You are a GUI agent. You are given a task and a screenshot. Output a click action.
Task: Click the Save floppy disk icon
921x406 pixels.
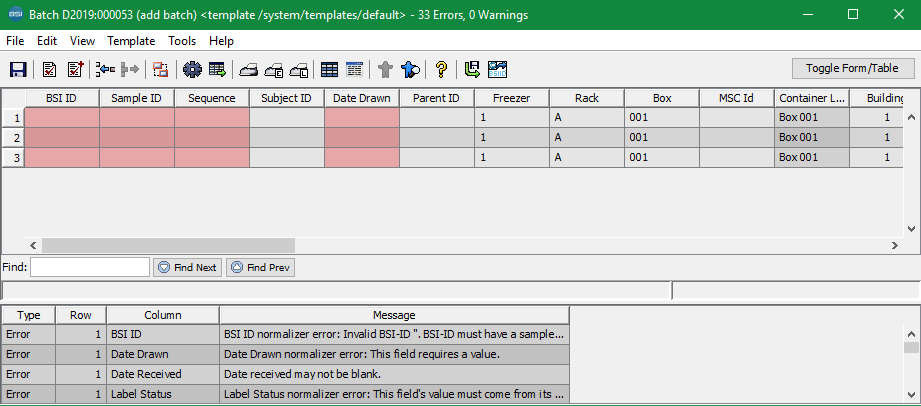tap(18, 69)
